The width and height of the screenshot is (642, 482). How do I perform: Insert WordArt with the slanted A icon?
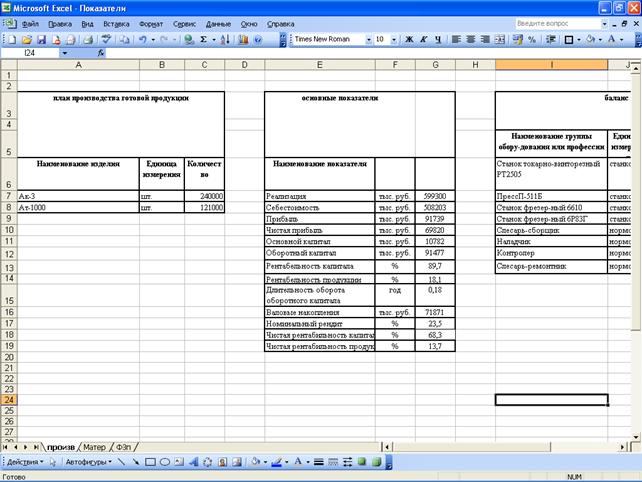[x=194, y=462]
